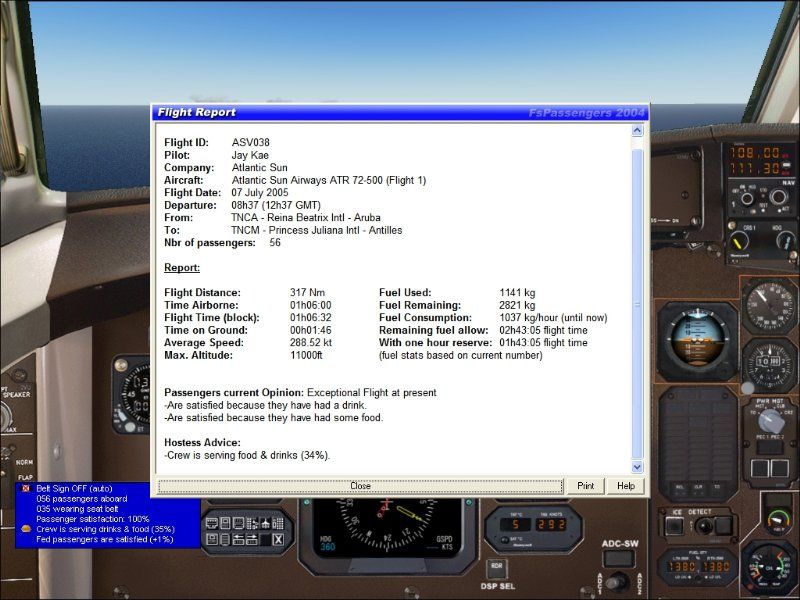Click the fourth panel selector icon, top row
800x600 pixels.
point(252,523)
